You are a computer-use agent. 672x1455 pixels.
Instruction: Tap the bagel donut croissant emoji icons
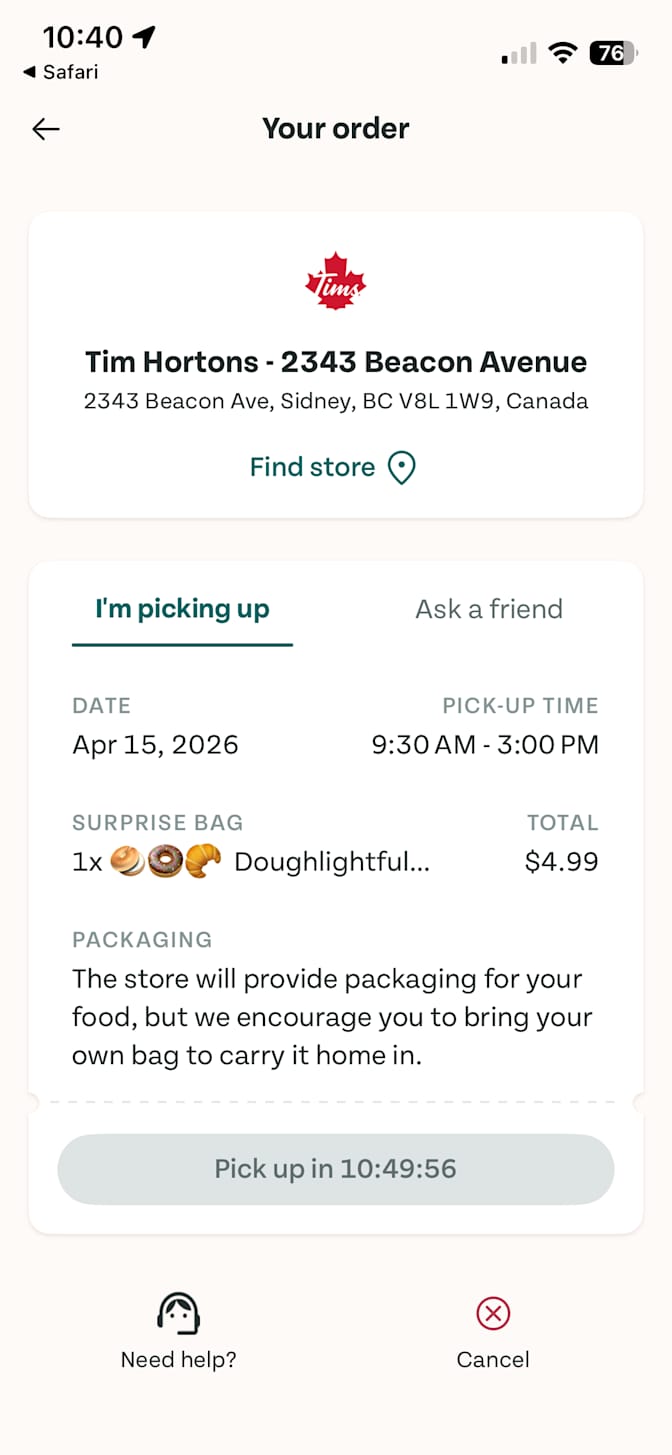165,861
